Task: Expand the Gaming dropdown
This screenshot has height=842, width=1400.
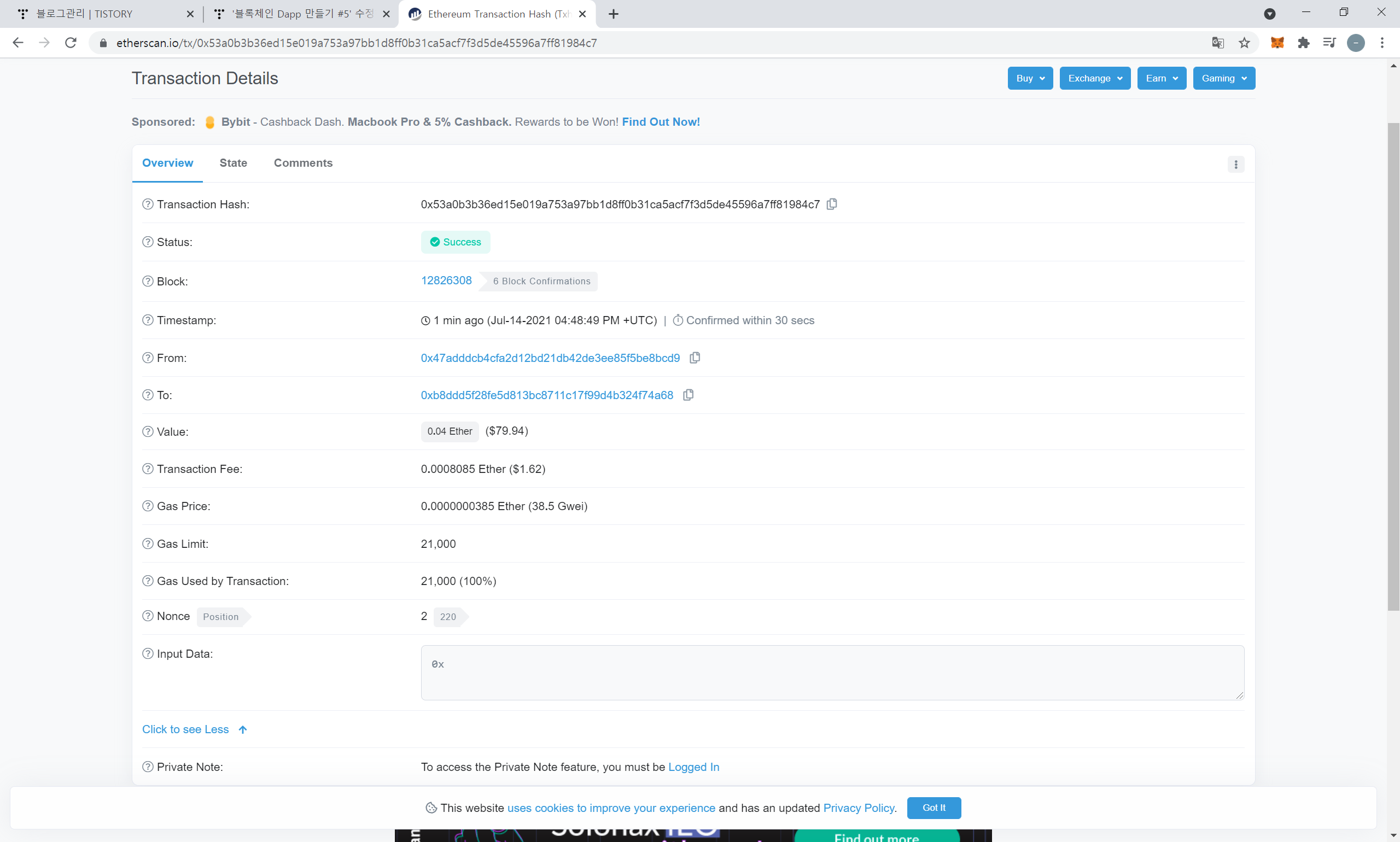Action: [1223, 78]
